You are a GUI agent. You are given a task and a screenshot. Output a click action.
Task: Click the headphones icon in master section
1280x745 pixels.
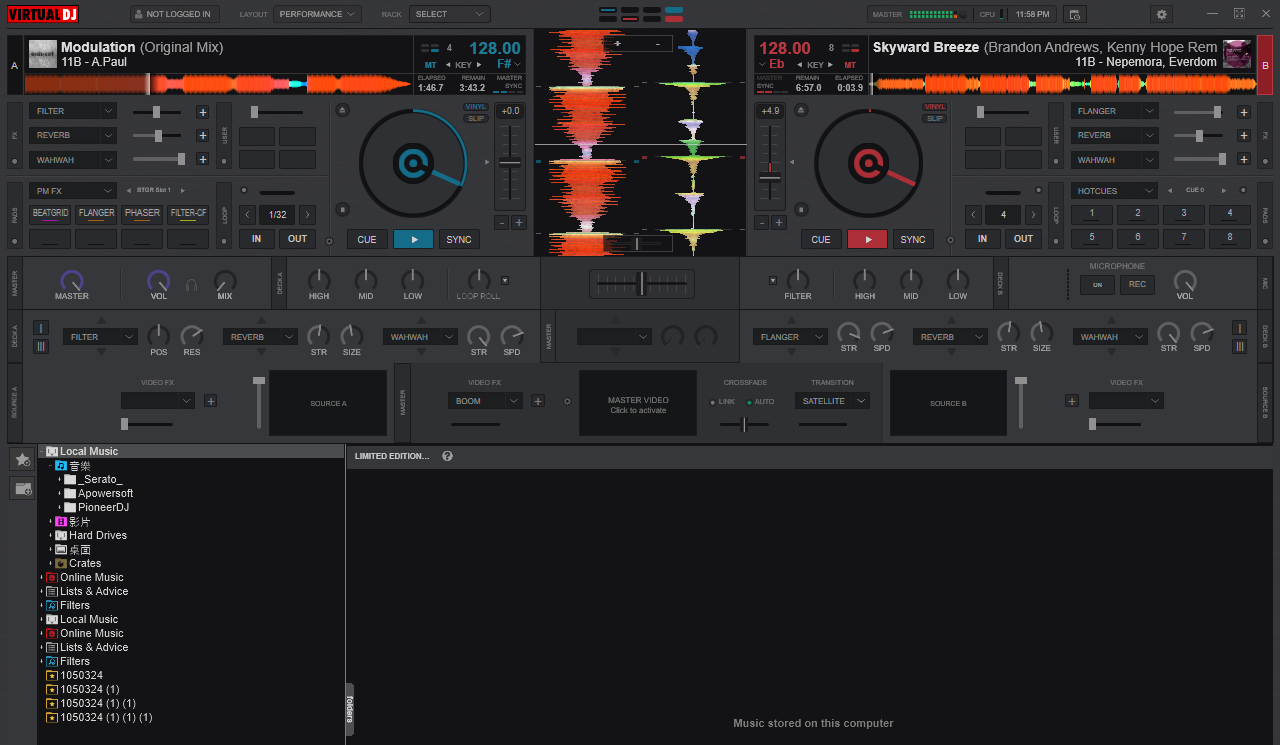tap(192, 284)
